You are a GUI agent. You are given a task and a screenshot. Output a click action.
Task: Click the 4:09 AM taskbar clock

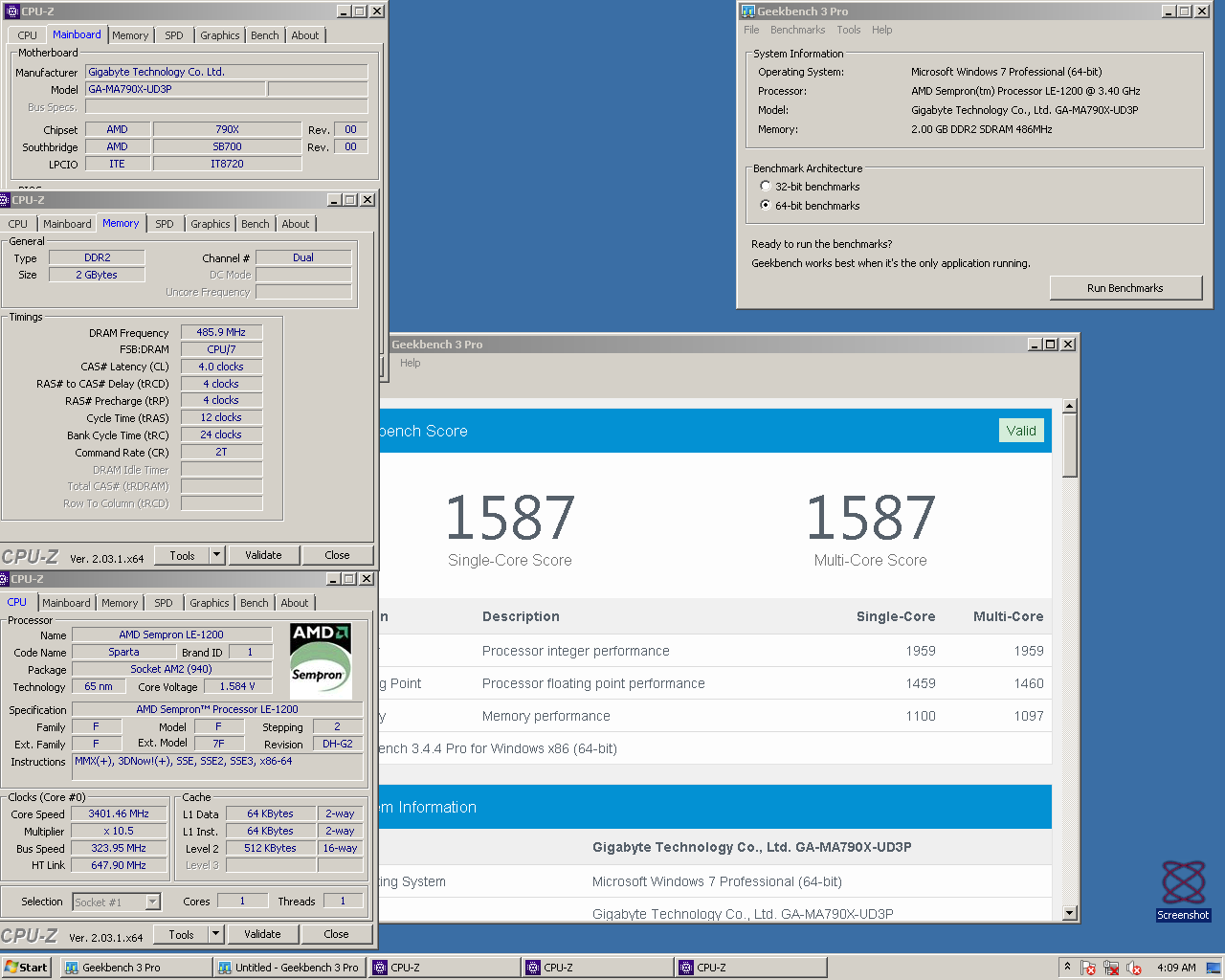click(x=1176, y=968)
